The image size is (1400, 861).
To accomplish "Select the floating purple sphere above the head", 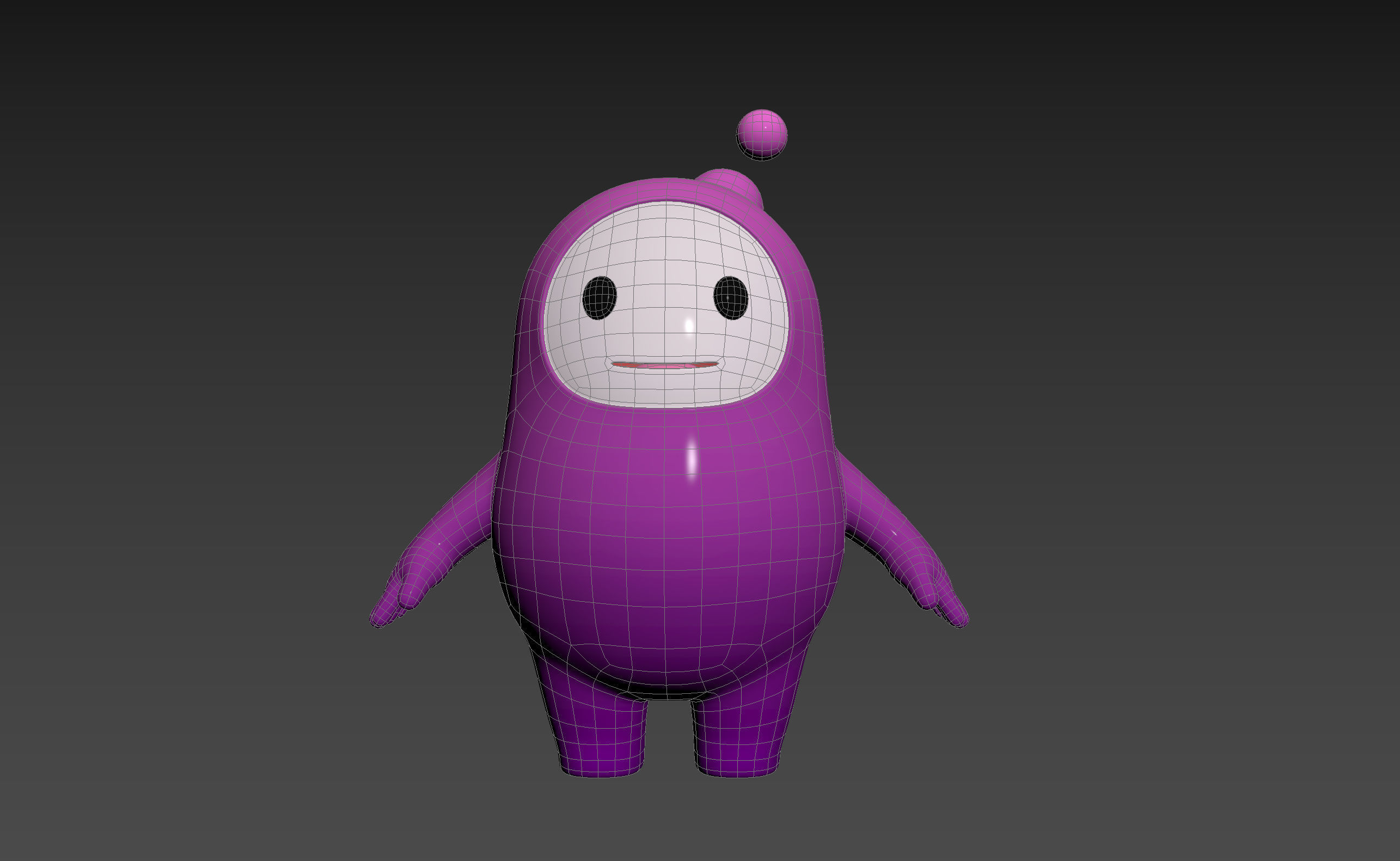I will tap(762, 135).
